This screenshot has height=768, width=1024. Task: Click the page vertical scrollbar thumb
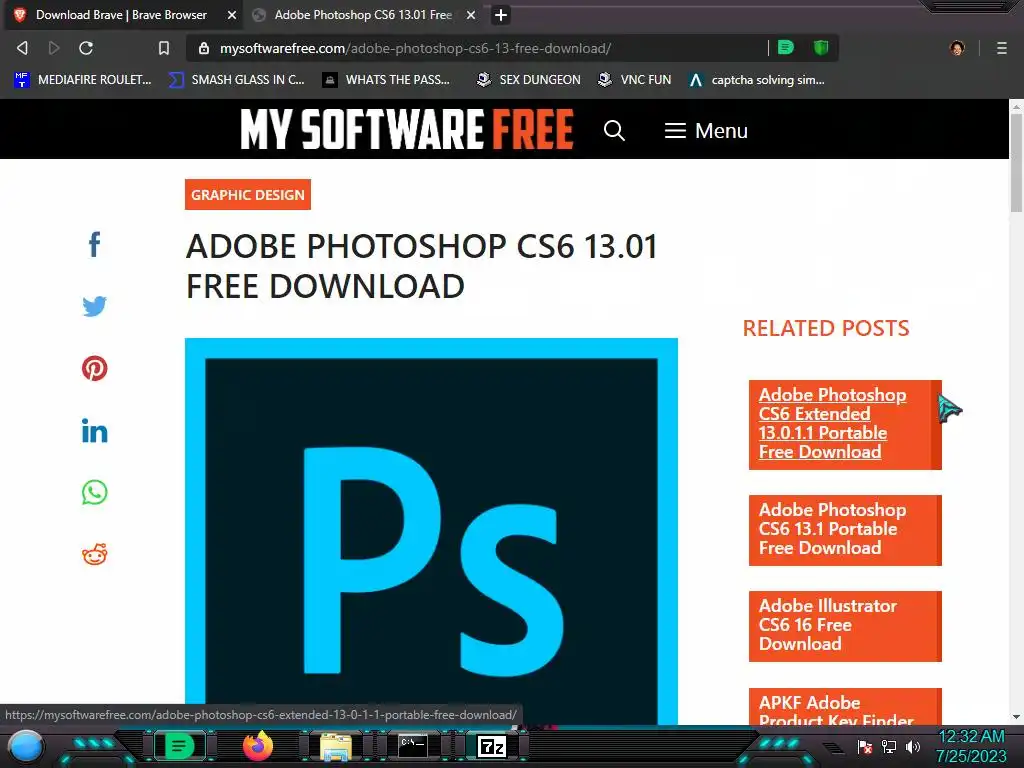point(1016,162)
